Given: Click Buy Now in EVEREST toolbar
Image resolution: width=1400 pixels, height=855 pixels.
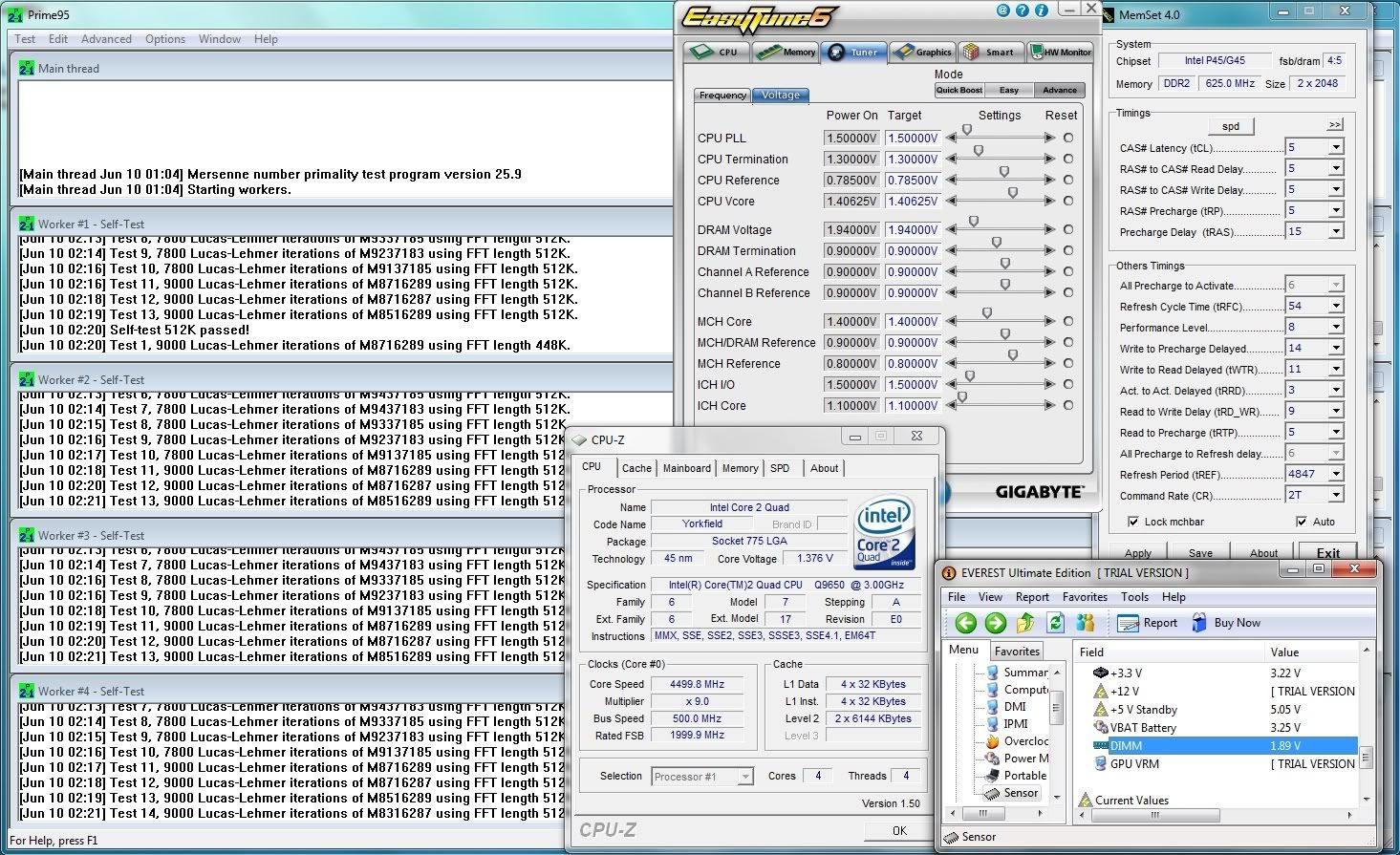Looking at the screenshot, I should click(x=1226, y=623).
